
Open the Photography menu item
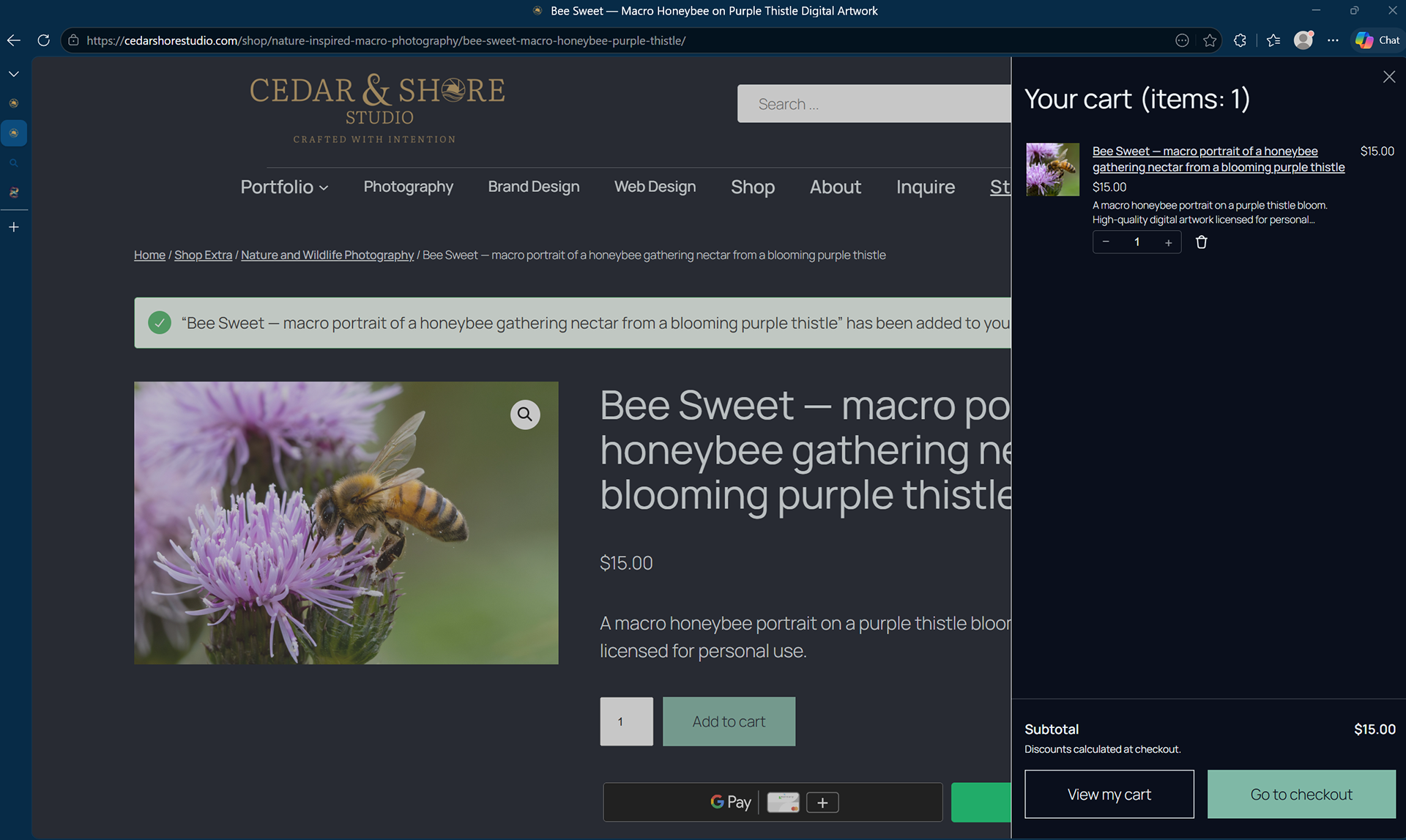click(409, 187)
